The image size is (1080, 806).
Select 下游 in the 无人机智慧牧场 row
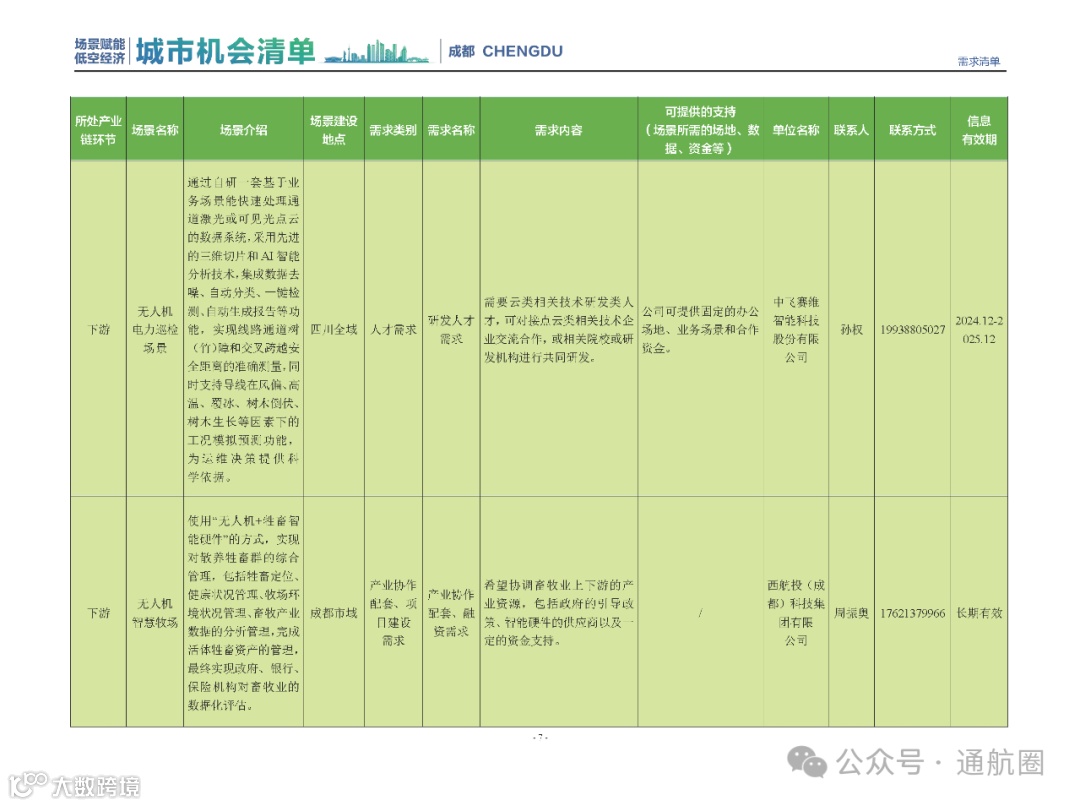[x=98, y=613]
